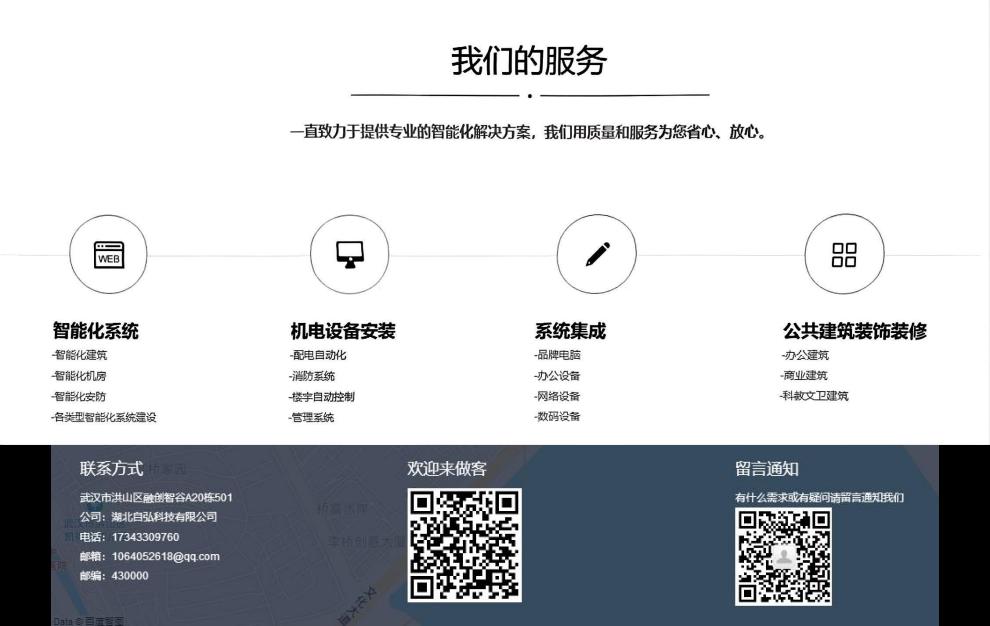Click the desktop monitor icon circle
Image resolution: width=990 pixels, height=626 pixels.
pos(349,255)
